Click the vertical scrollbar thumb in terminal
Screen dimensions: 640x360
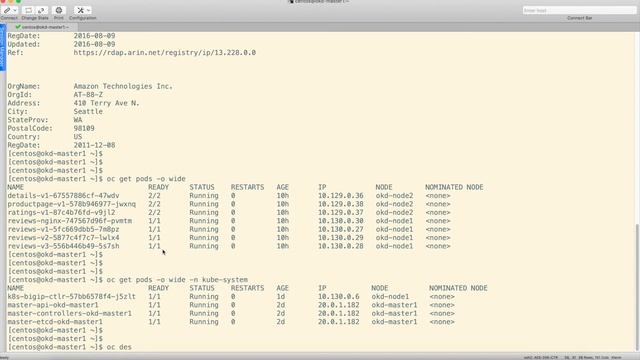pos(638,286)
